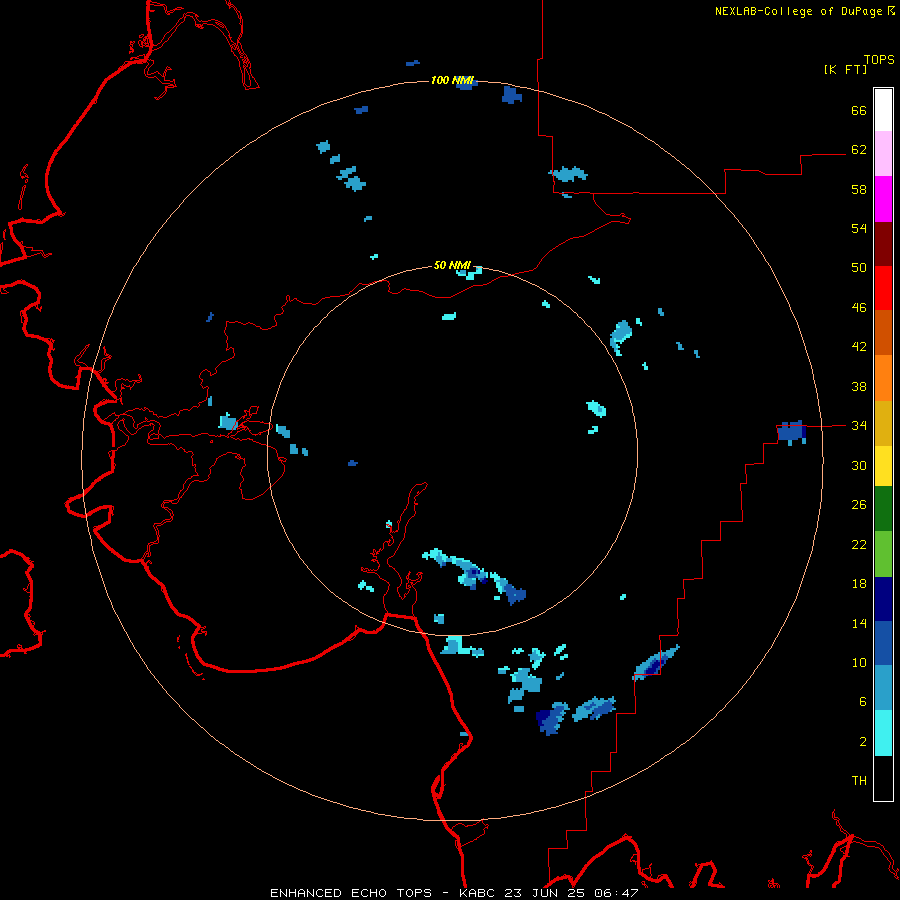Click the legend value "6"

pos(863,702)
